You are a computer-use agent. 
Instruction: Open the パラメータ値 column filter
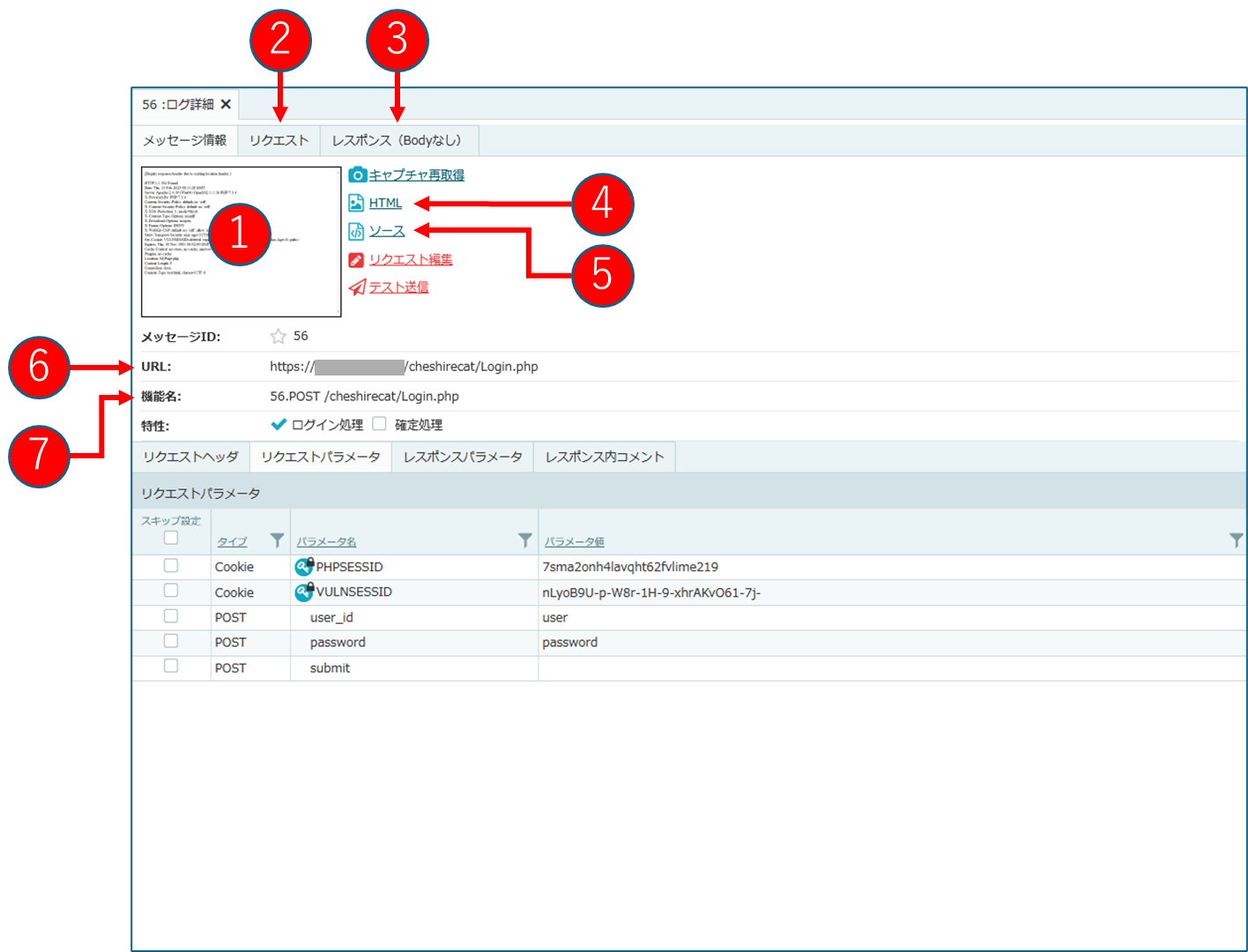(1236, 539)
